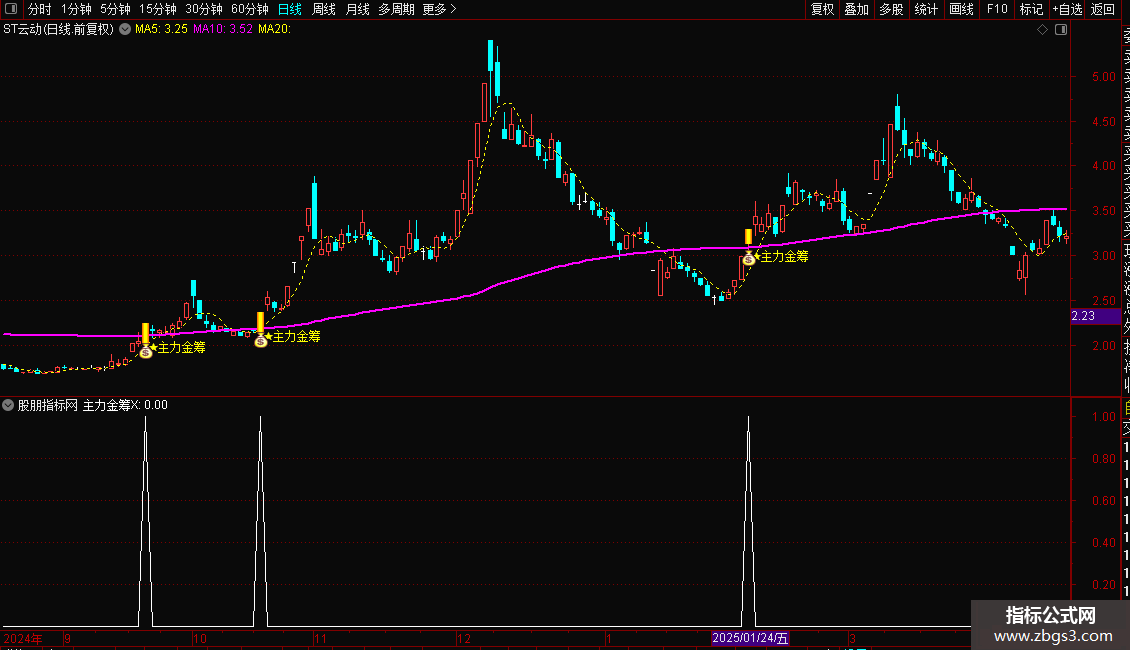Click the 主力金筹X: 0.00 indicator label

125,405
